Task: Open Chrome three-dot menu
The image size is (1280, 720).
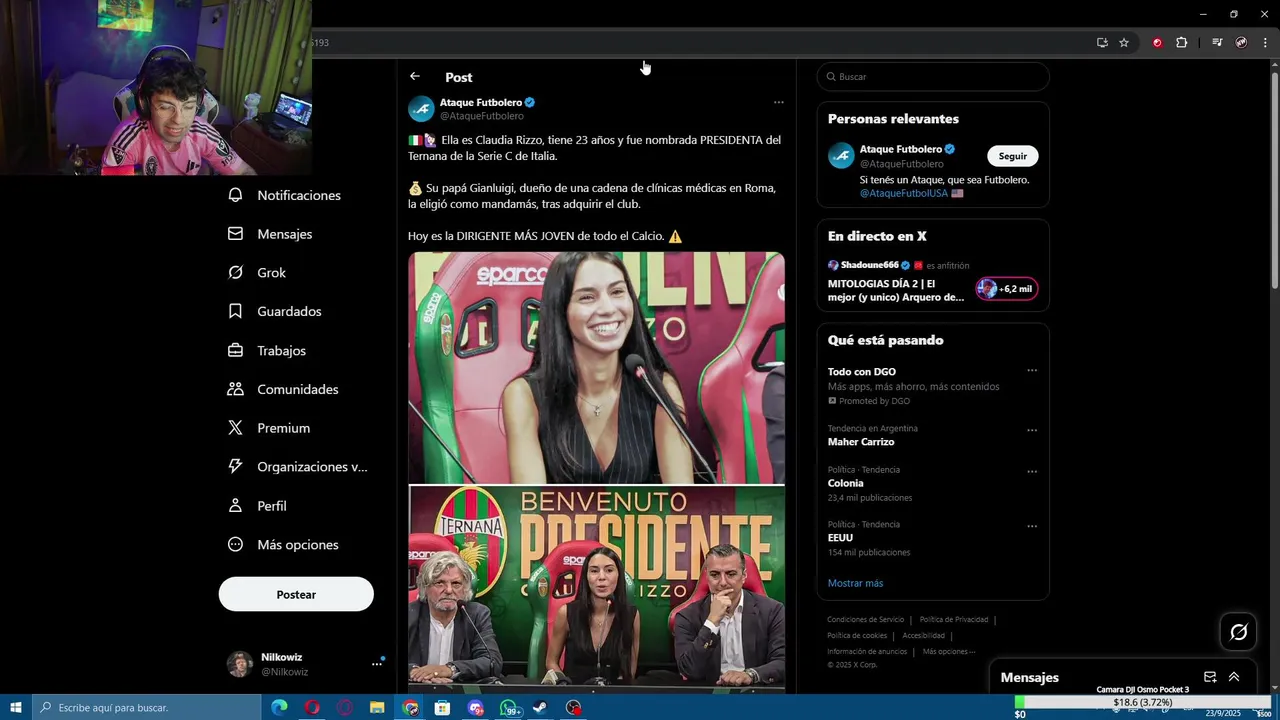Action: pyautogui.click(x=1265, y=43)
